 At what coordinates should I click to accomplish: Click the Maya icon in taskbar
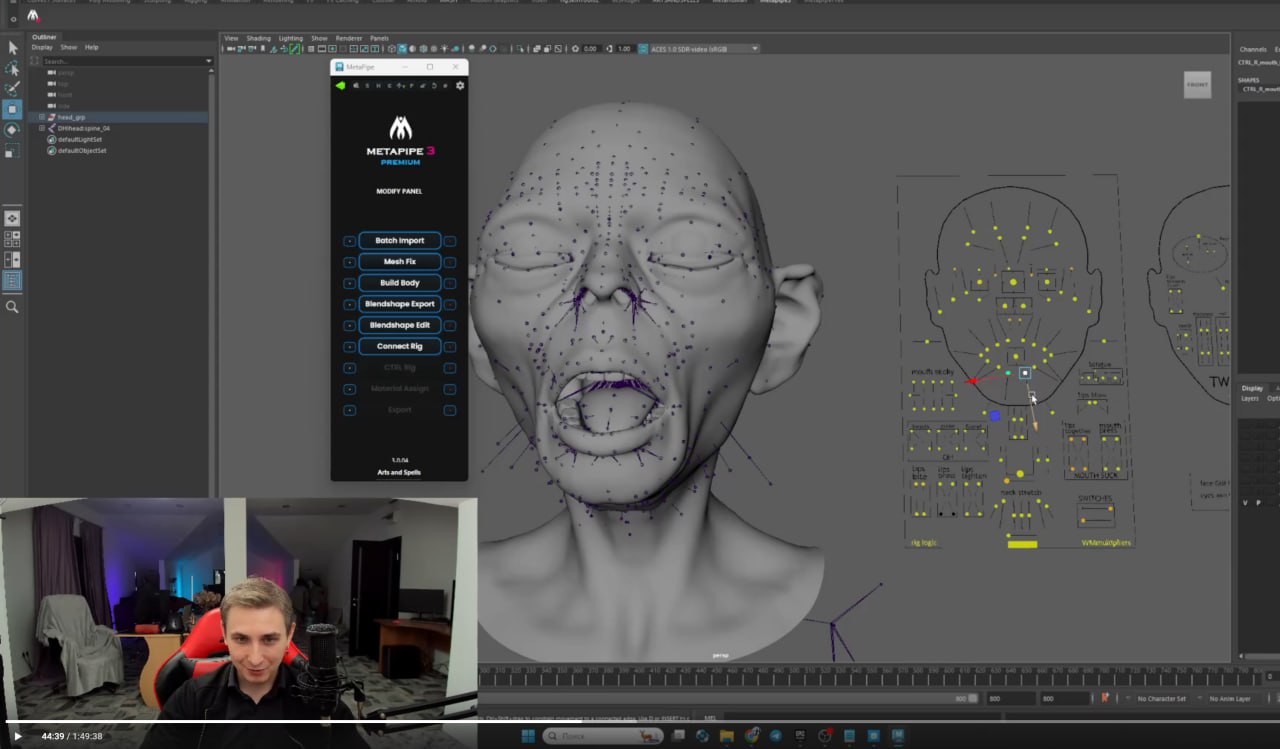click(x=898, y=736)
